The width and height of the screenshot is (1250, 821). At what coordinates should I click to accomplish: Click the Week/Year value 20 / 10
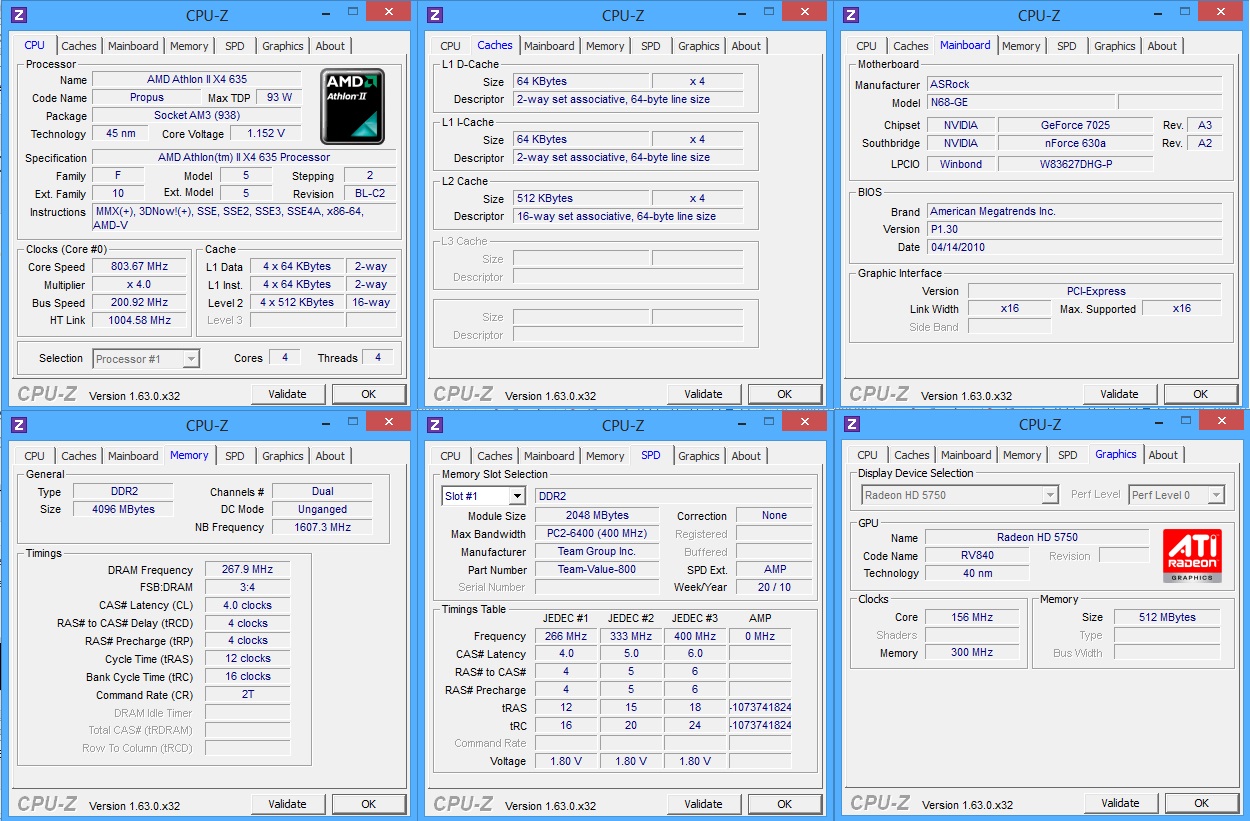(x=775, y=588)
